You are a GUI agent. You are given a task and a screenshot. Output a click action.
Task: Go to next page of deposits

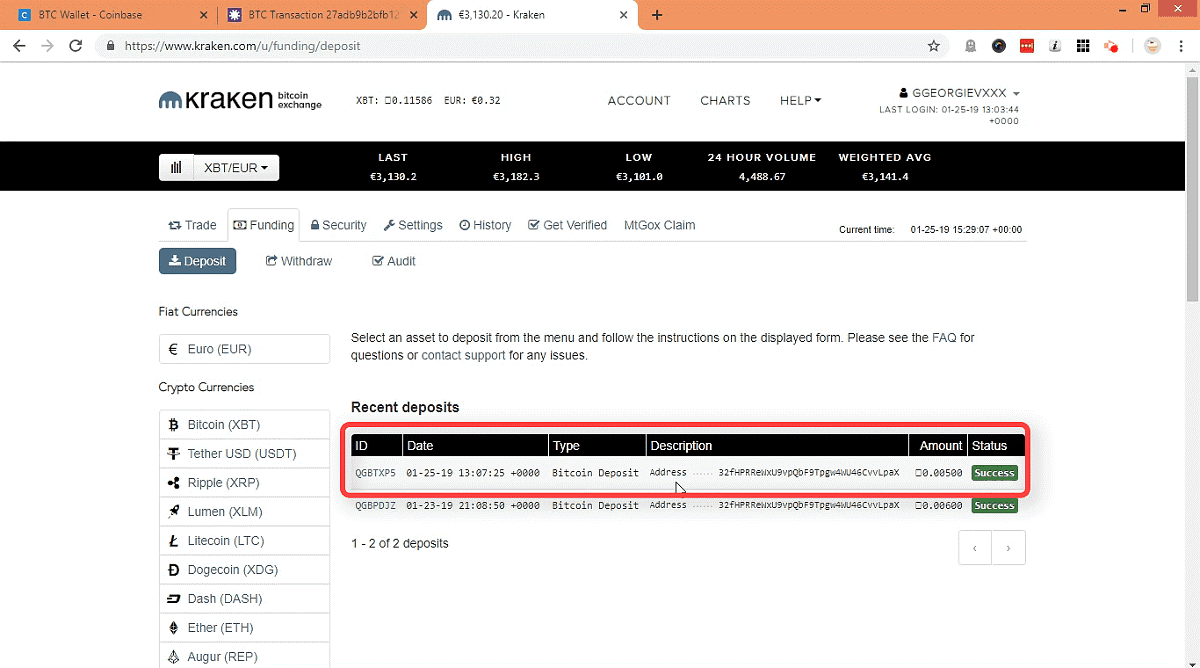click(1008, 548)
